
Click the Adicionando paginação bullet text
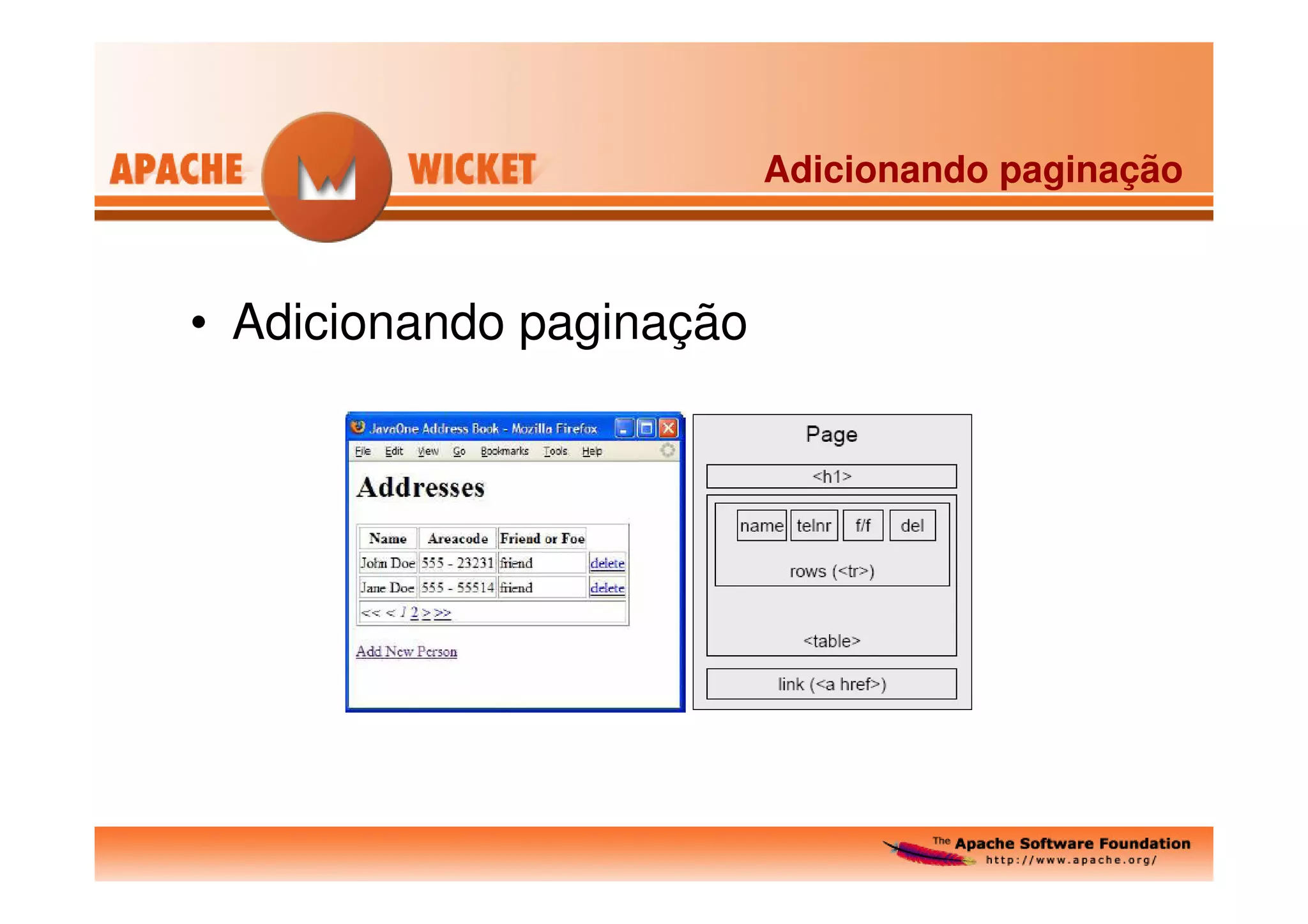(x=490, y=323)
